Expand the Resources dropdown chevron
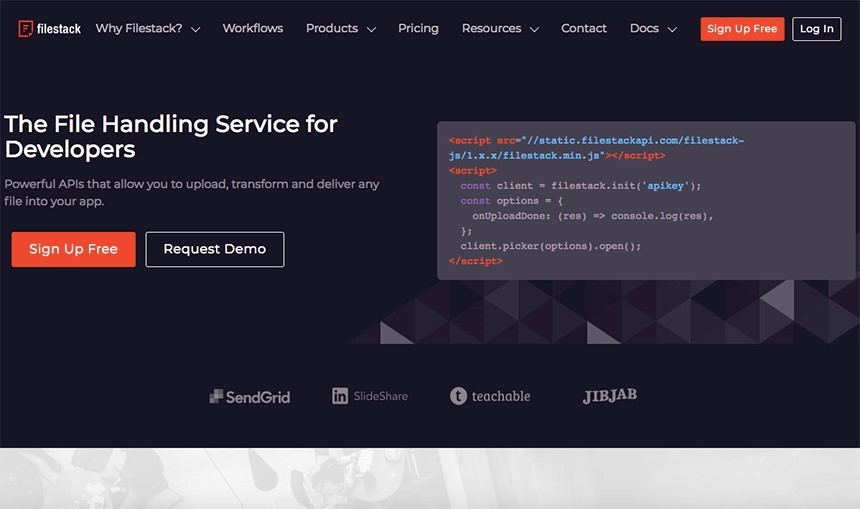The height and width of the screenshot is (509, 860). pyautogui.click(x=534, y=30)
